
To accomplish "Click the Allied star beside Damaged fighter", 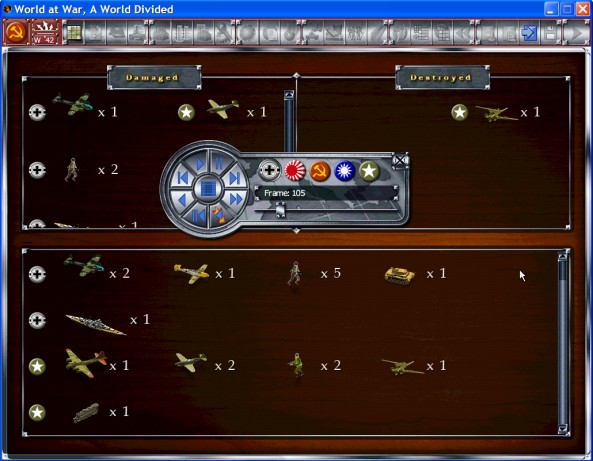I will tap(186, 112).
